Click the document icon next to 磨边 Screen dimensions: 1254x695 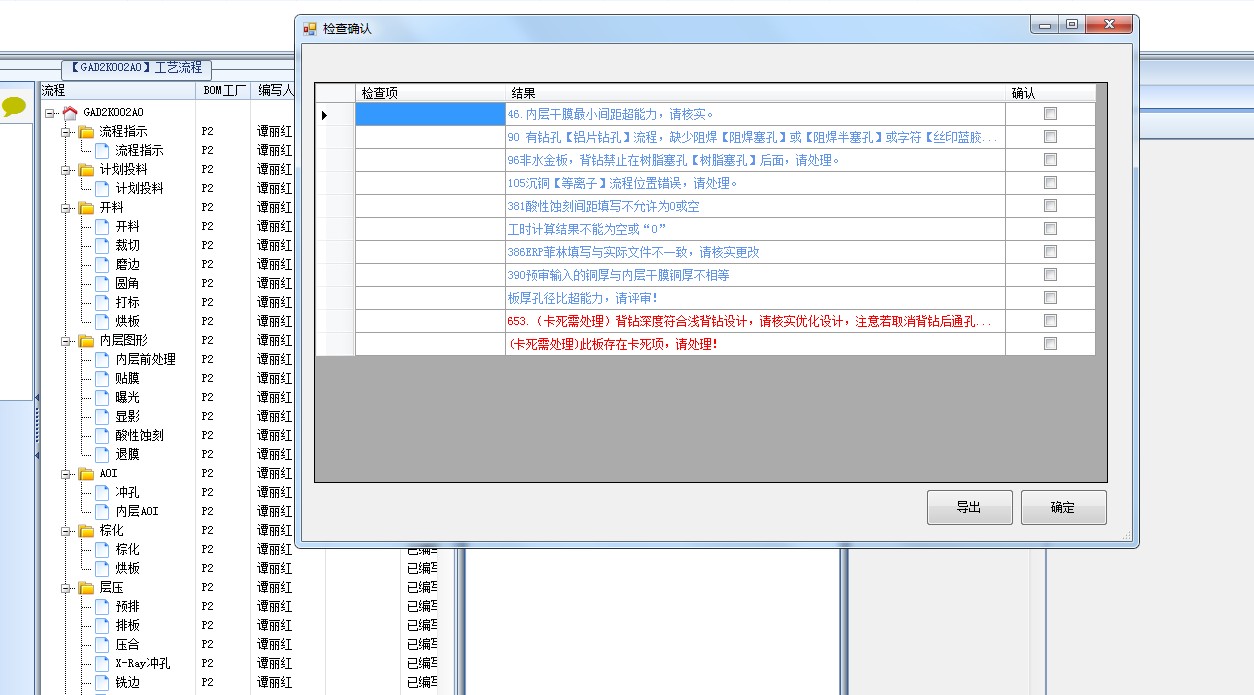click(102, 264)
